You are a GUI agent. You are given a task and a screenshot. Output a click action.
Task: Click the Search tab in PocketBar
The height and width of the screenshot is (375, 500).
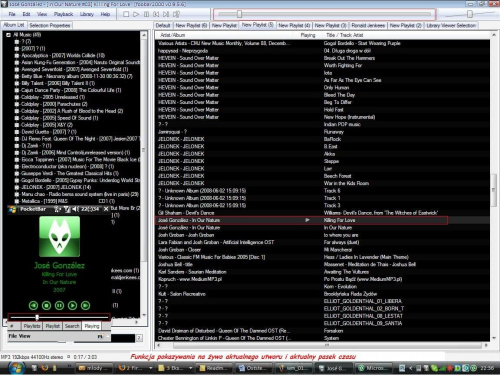coord(72,326)
